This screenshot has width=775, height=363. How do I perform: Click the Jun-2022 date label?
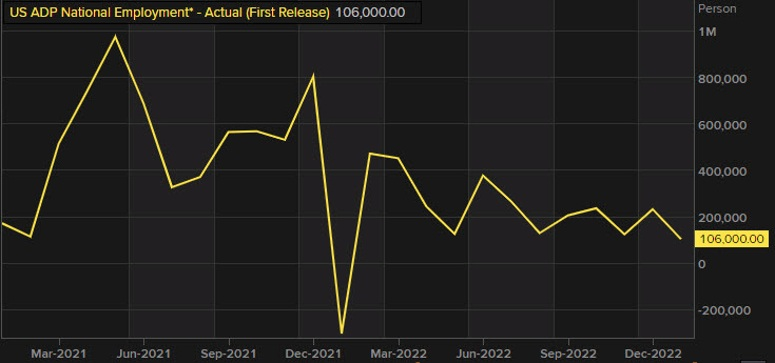483,354
